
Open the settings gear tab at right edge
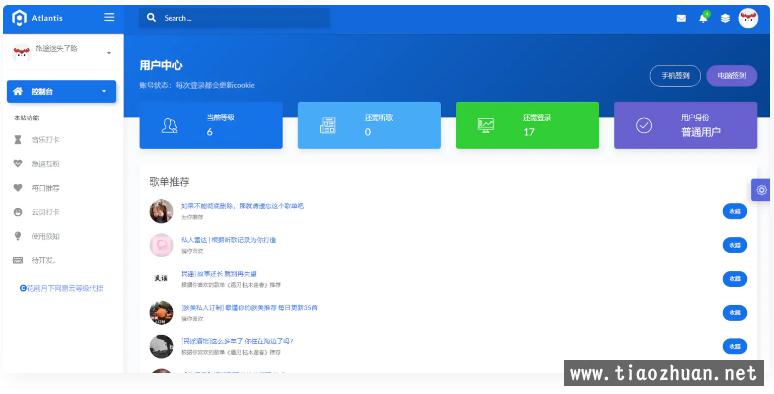761,190
